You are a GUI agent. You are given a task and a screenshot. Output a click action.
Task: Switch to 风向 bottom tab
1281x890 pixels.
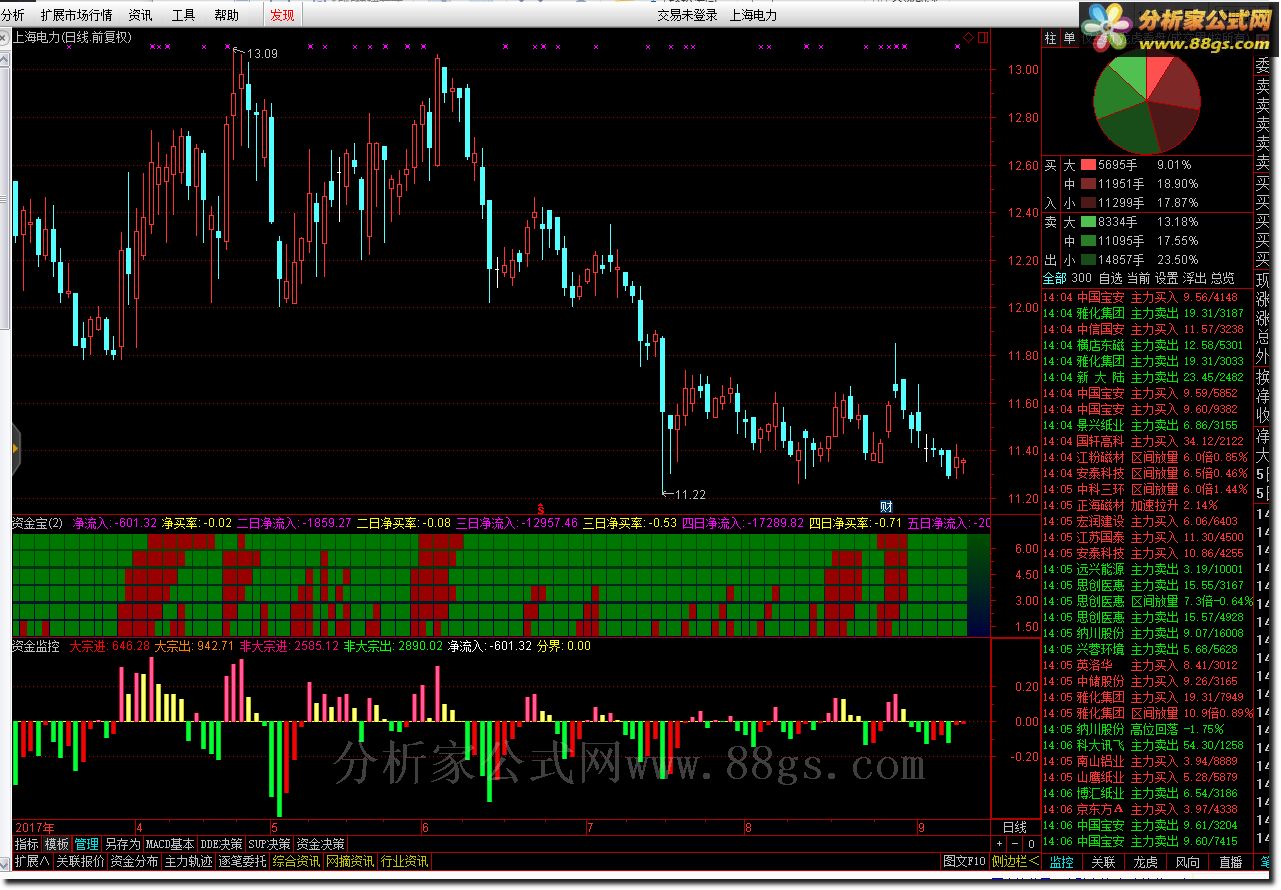tap(1188, 861)
